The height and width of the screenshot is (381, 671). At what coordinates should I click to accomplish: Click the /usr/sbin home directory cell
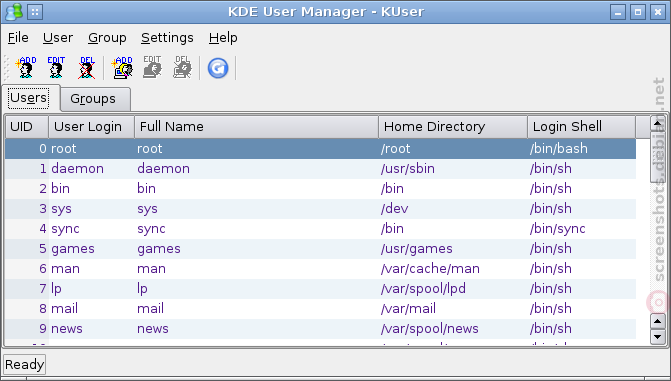click(x=408, y=169)
